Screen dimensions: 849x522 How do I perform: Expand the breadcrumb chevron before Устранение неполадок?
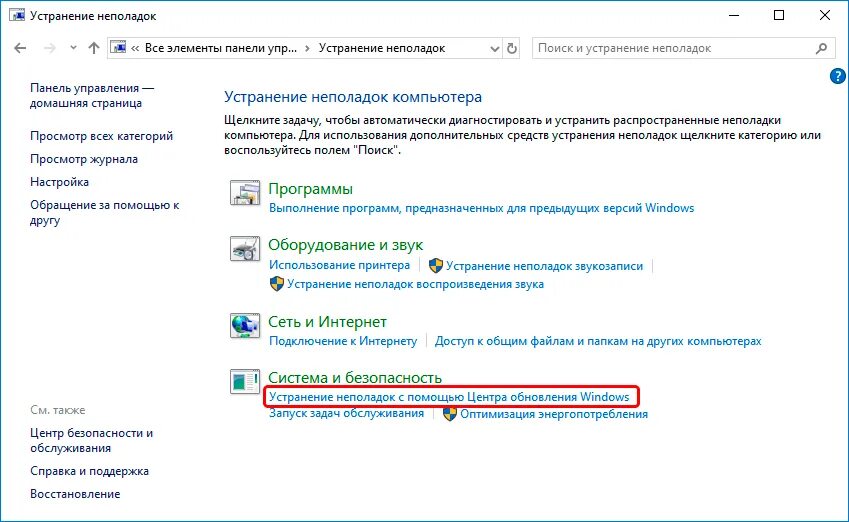(308, 49)
